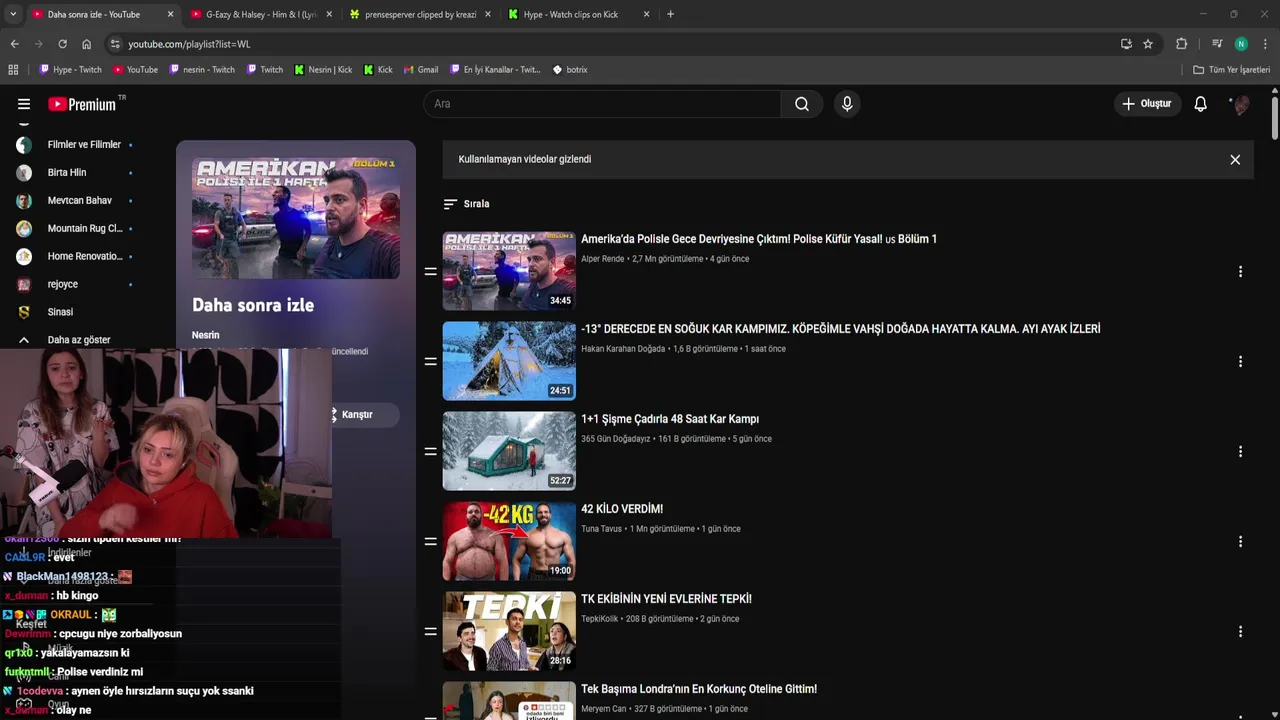Open Nesrin | Kick bookmark
This screenshot has height=720, width=1280.
(323, 70)
